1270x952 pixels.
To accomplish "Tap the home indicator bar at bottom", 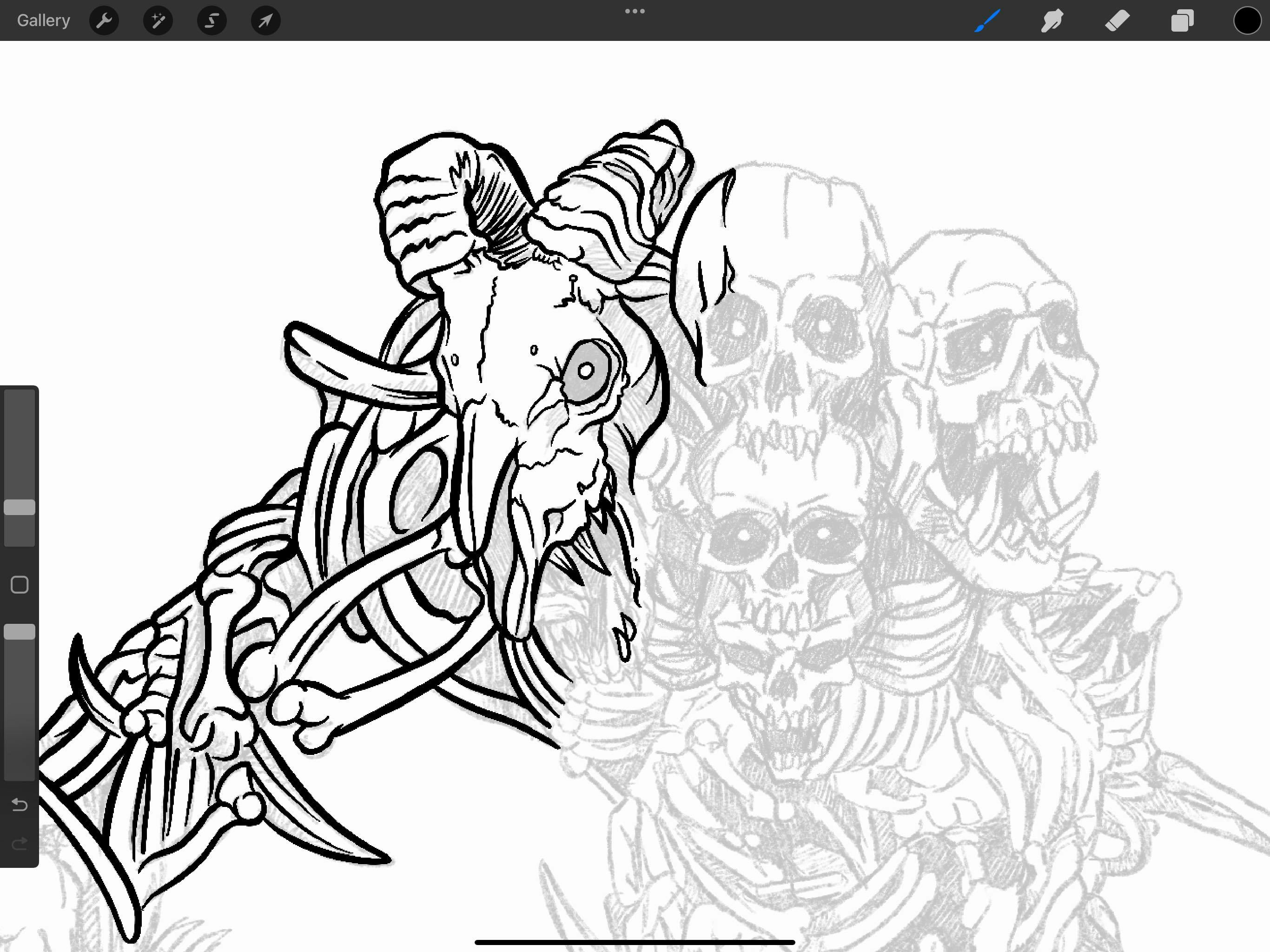I will click(x=635, y=942).
